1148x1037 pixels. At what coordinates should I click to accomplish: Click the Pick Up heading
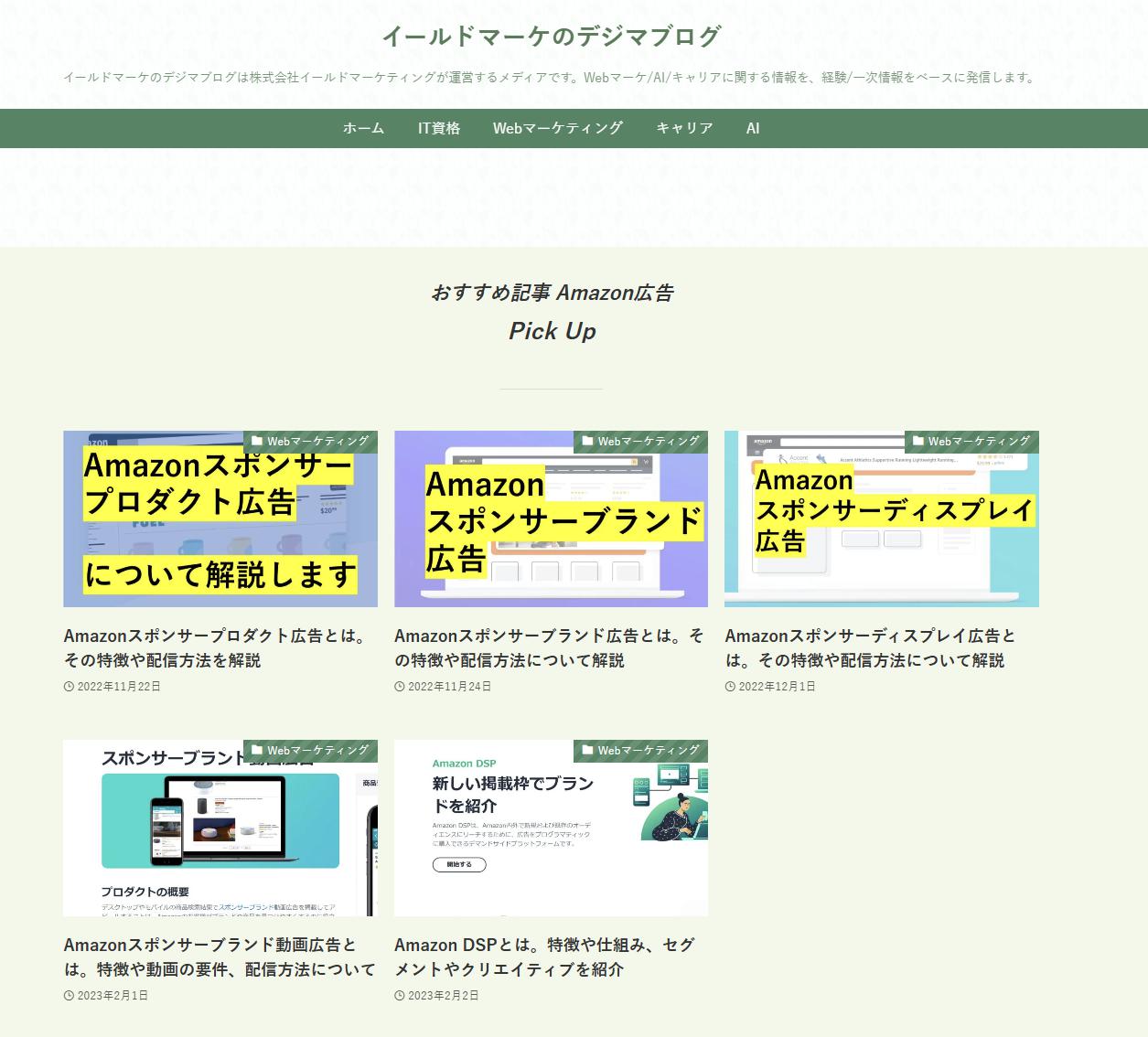[x=552, y=331]
